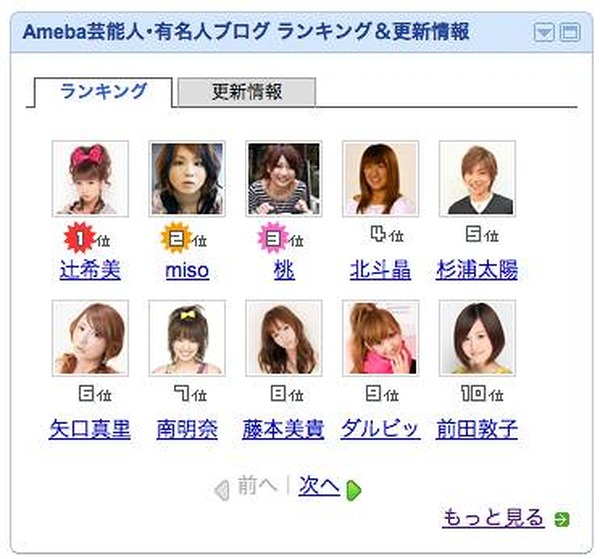Select the ランキング tab

click(103, 92)
